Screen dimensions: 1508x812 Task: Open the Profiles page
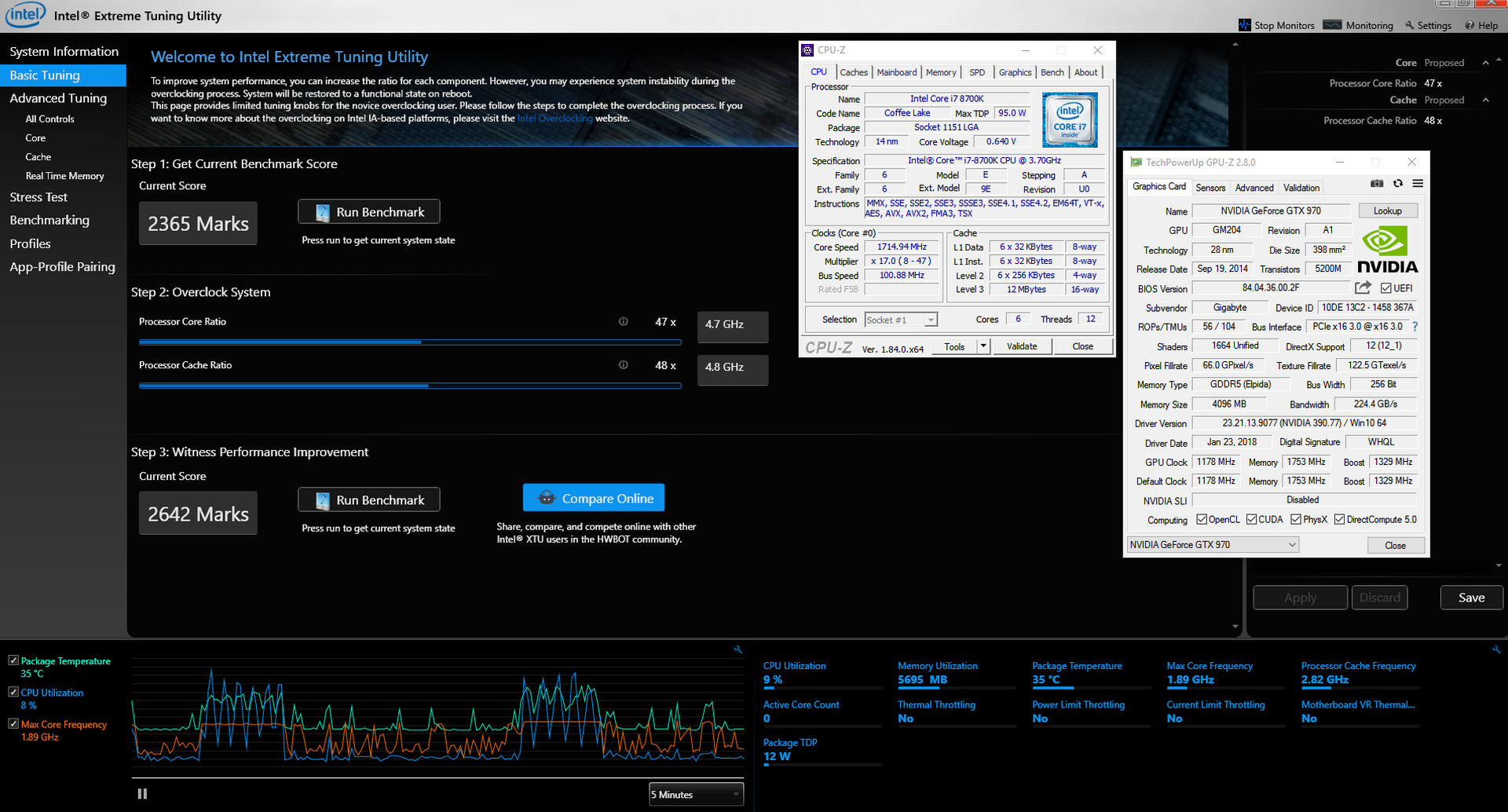tap(30, 244)
